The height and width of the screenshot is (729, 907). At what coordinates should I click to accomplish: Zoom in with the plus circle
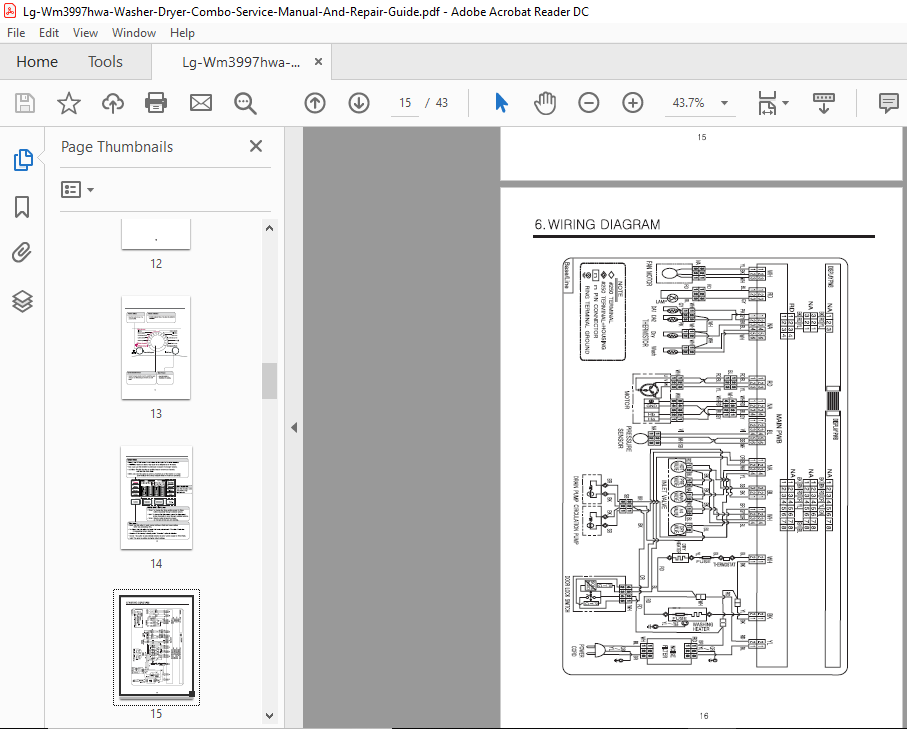pos(633,103)
